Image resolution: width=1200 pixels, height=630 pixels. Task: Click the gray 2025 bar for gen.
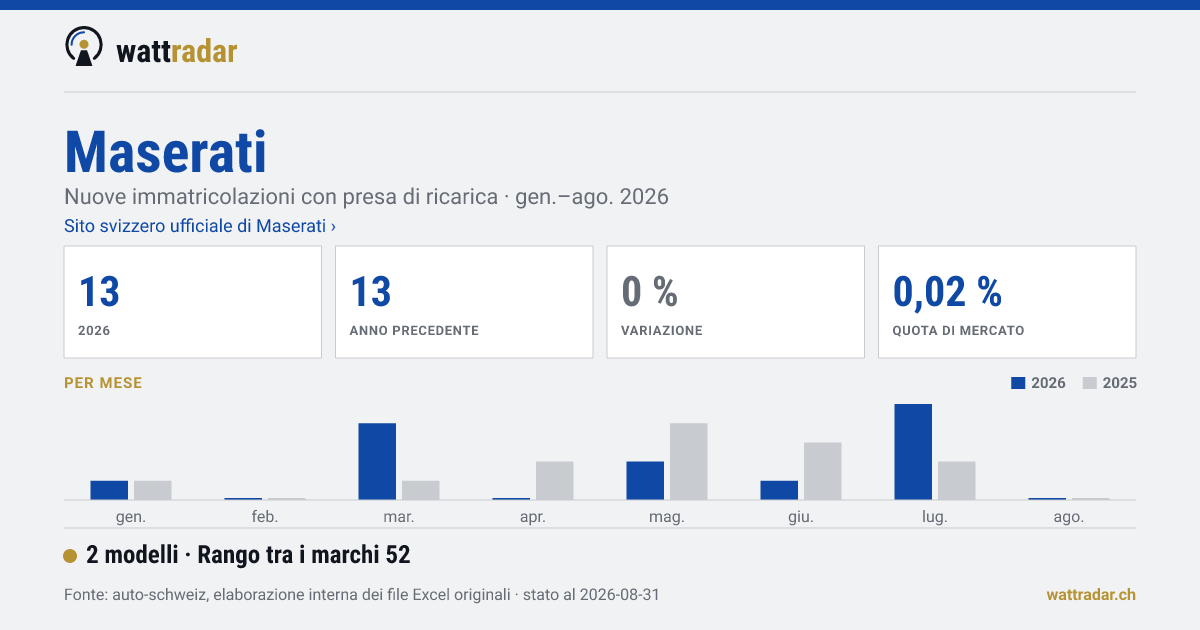coord(153,490)
